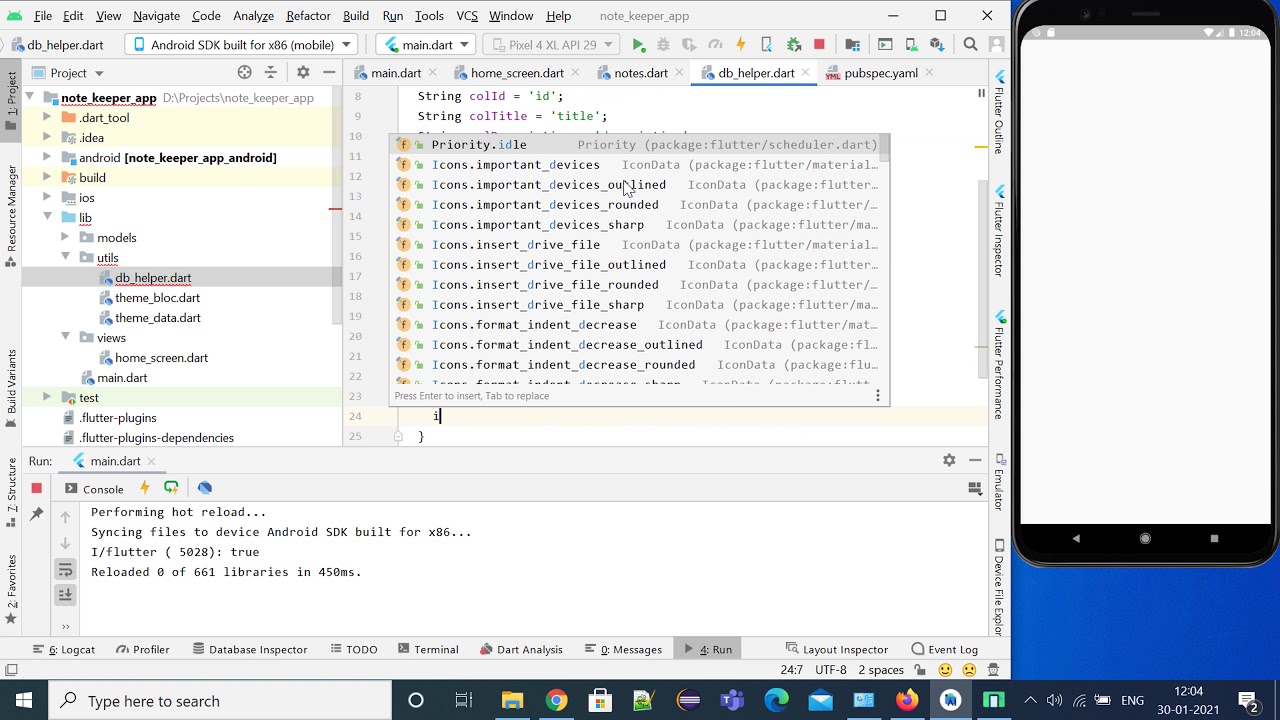Stop process in Run panel
The width and height of the screenshot is (1280, 720).
37,488
